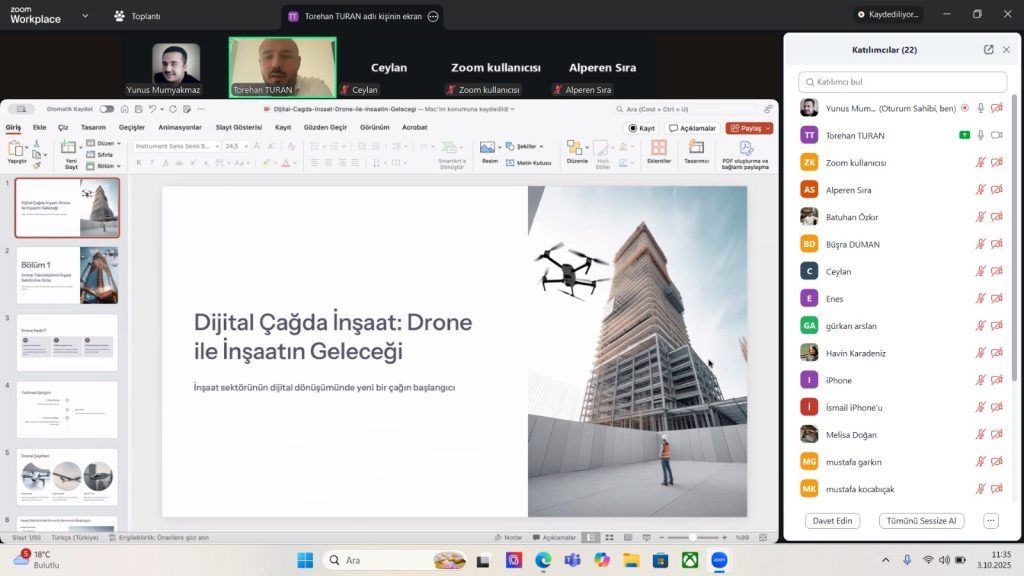Screen dimensions: 1024x576
Task: Toggle the Otomatik Kaydet switch
Action: 107,109
